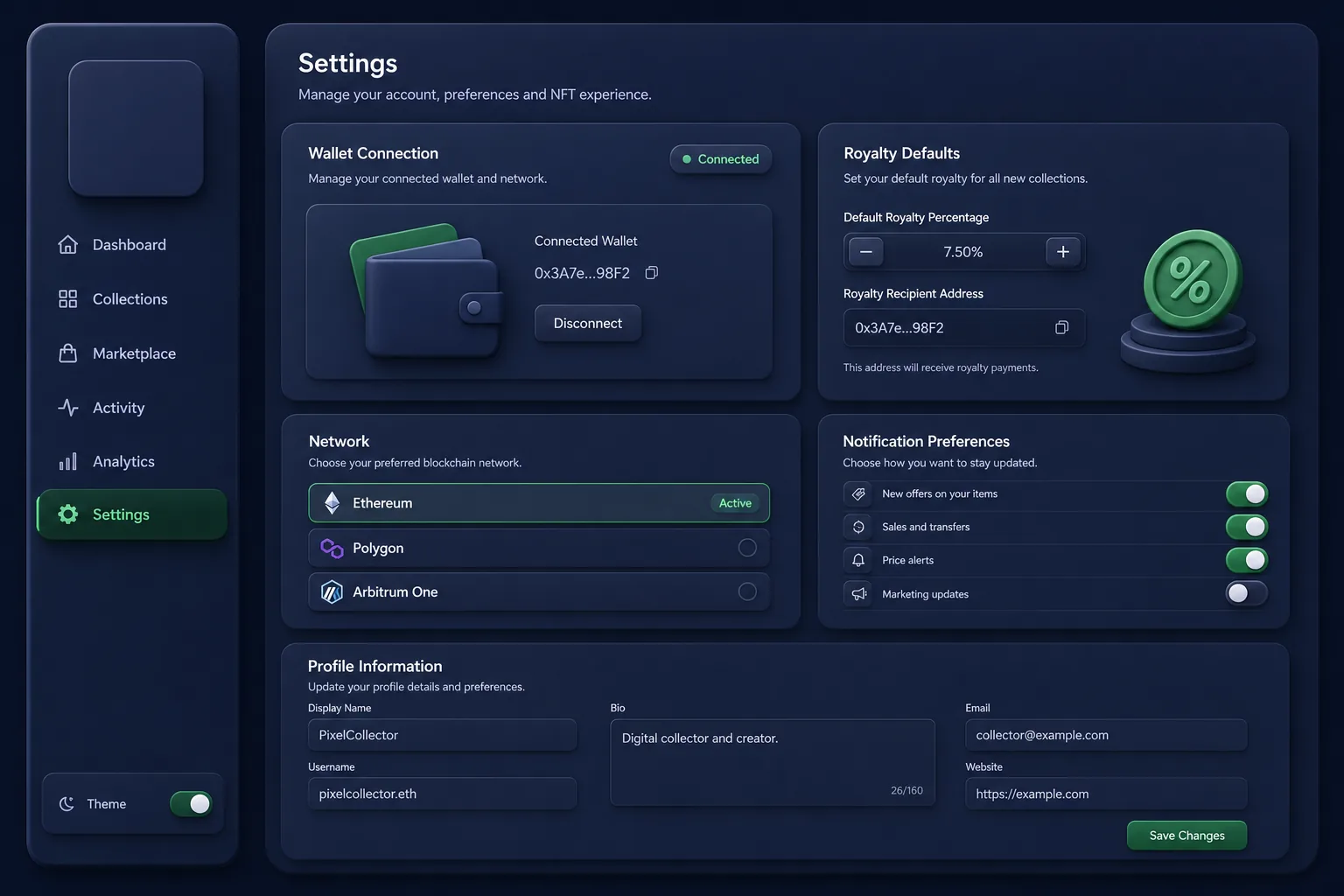Copy the royalty recipient address
Viewport: 1344px width, 896px height.
pyautogui.click(x=1061, y=327)
